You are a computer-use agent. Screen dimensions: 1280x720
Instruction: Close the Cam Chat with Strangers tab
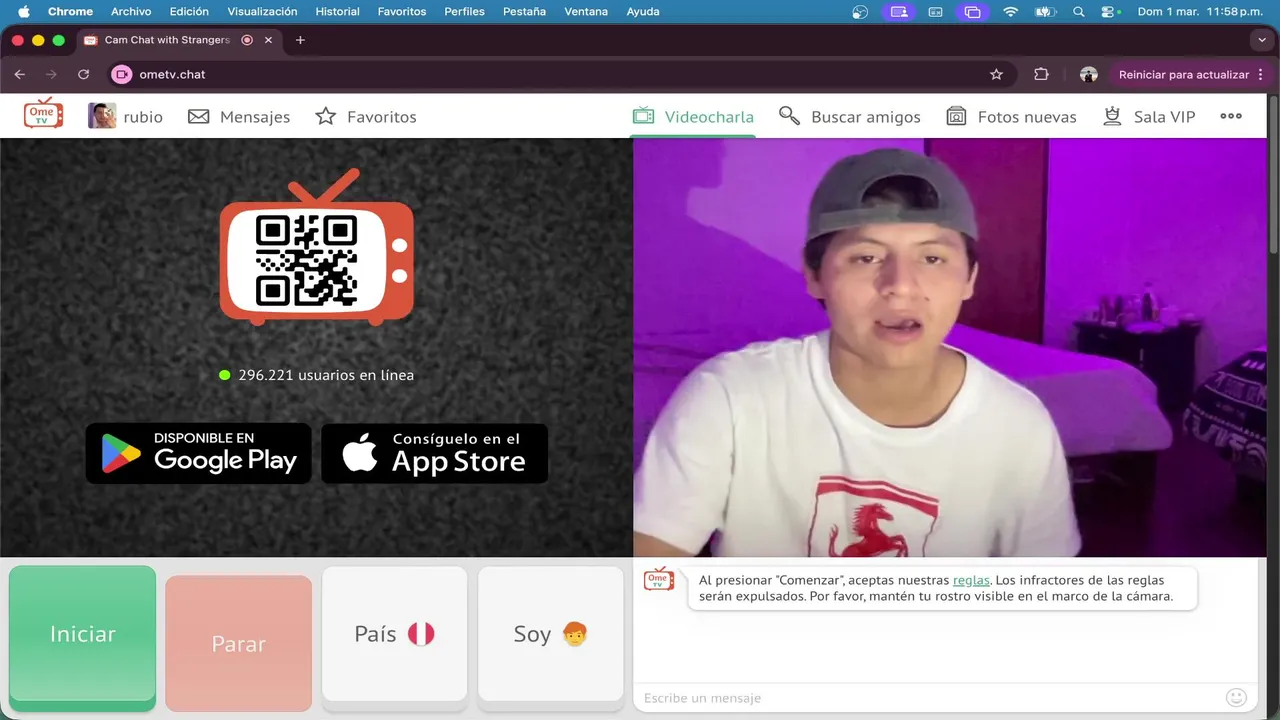[x=268, y=40]
